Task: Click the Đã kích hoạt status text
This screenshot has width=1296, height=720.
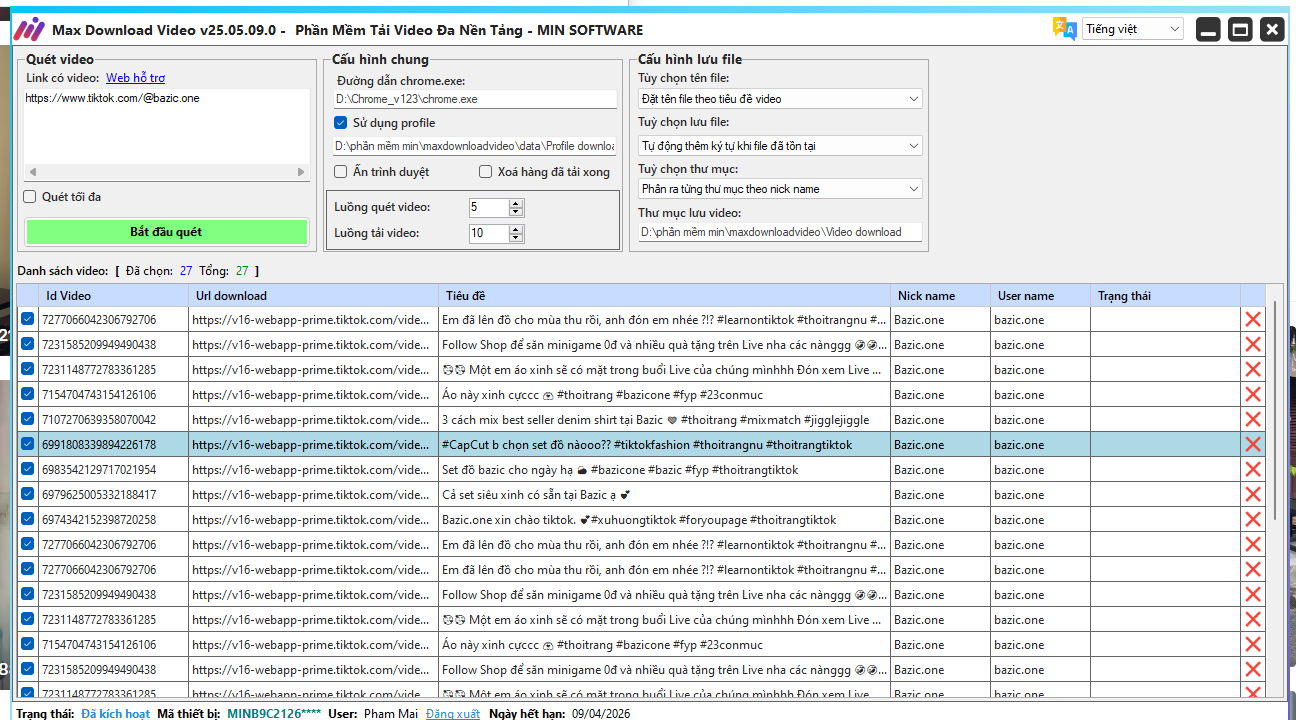Action: click(x=116, y=714)
